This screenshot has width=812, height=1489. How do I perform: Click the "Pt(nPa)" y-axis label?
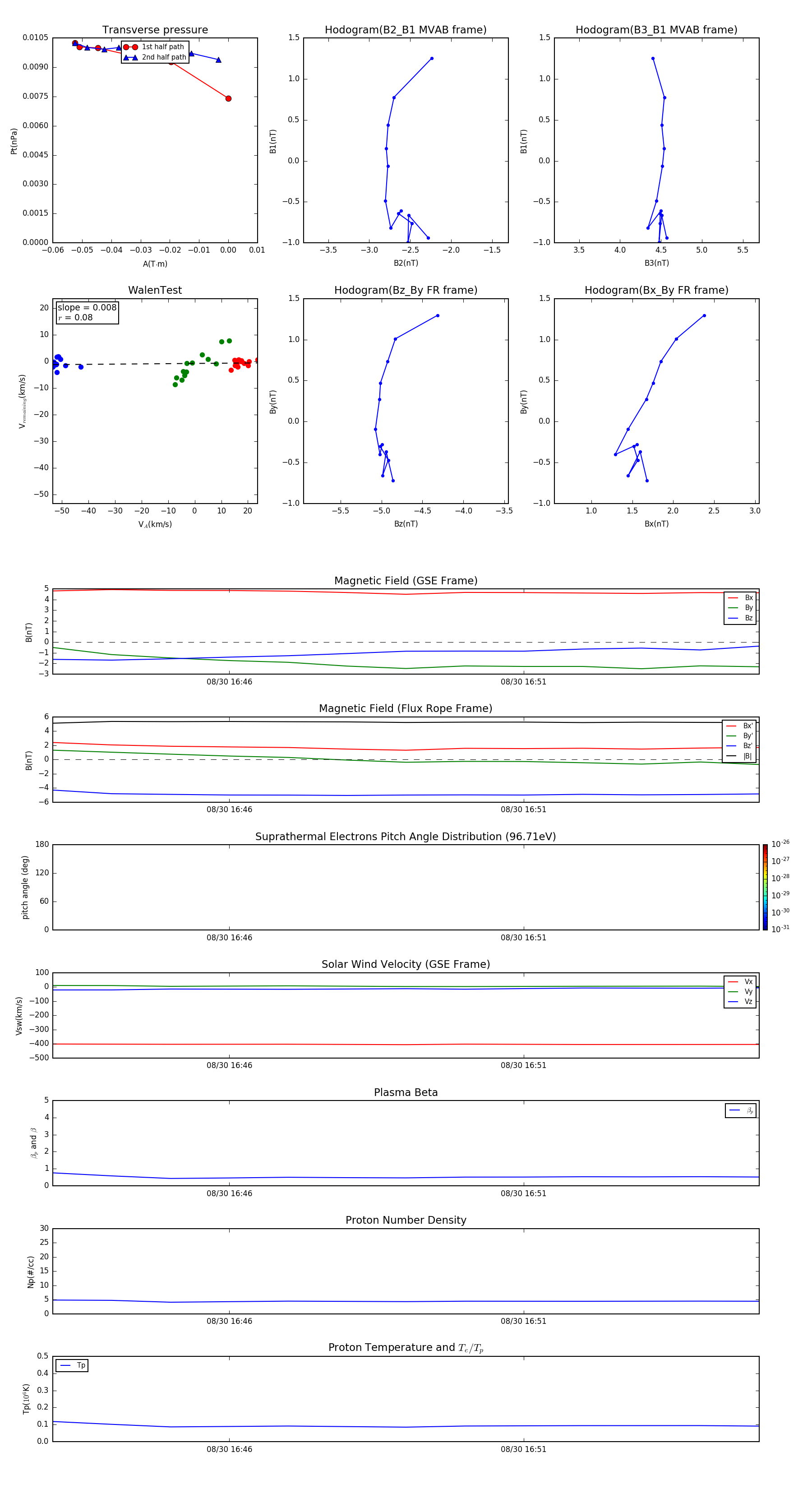coord(14,141)
